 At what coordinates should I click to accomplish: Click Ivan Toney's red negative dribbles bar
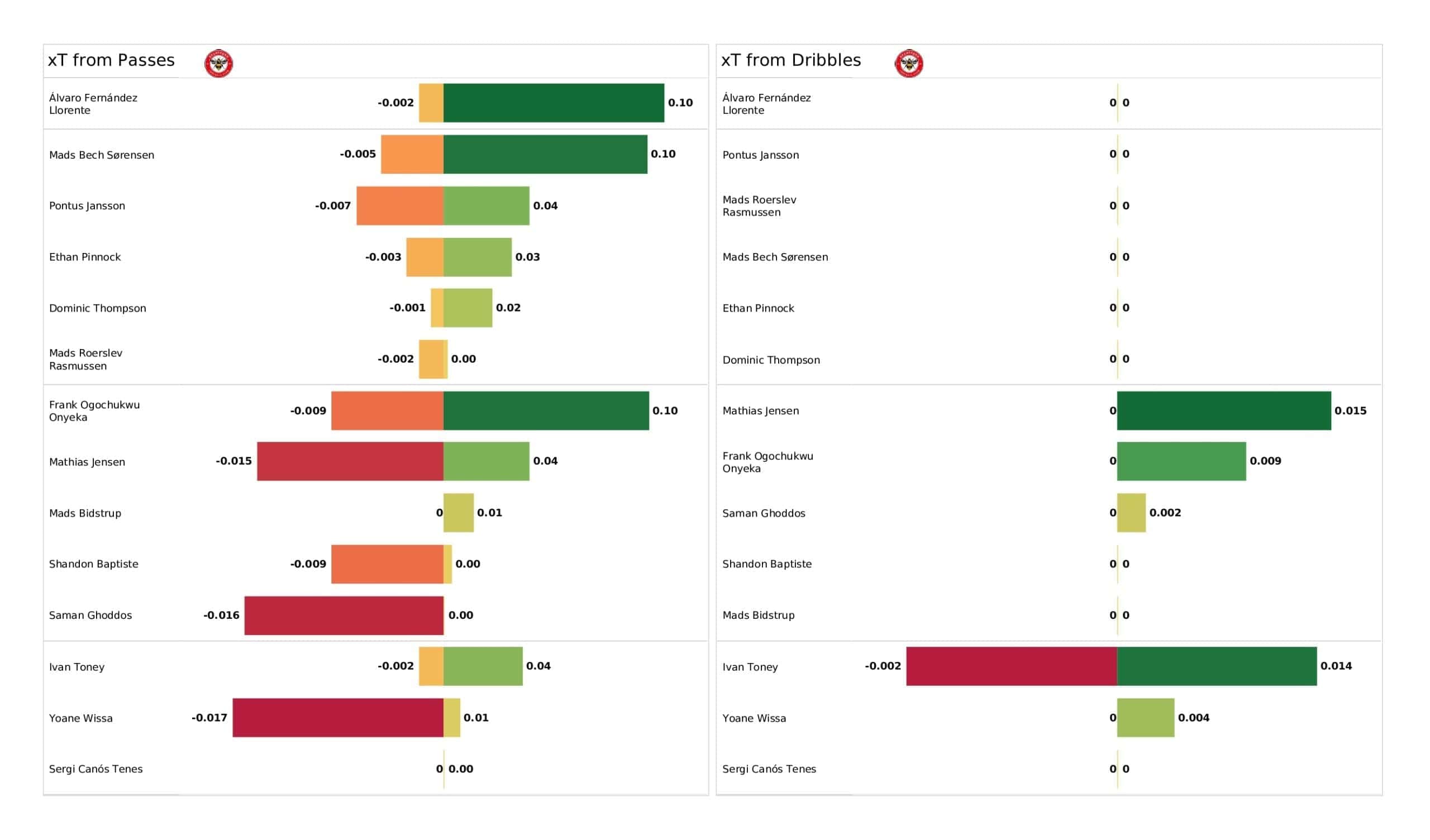click(x=1011, y=666)
